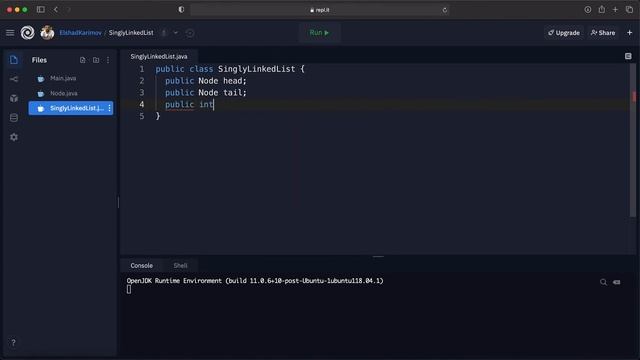
Task: Select the Files sidebar icon
Action: click(13, 60)
